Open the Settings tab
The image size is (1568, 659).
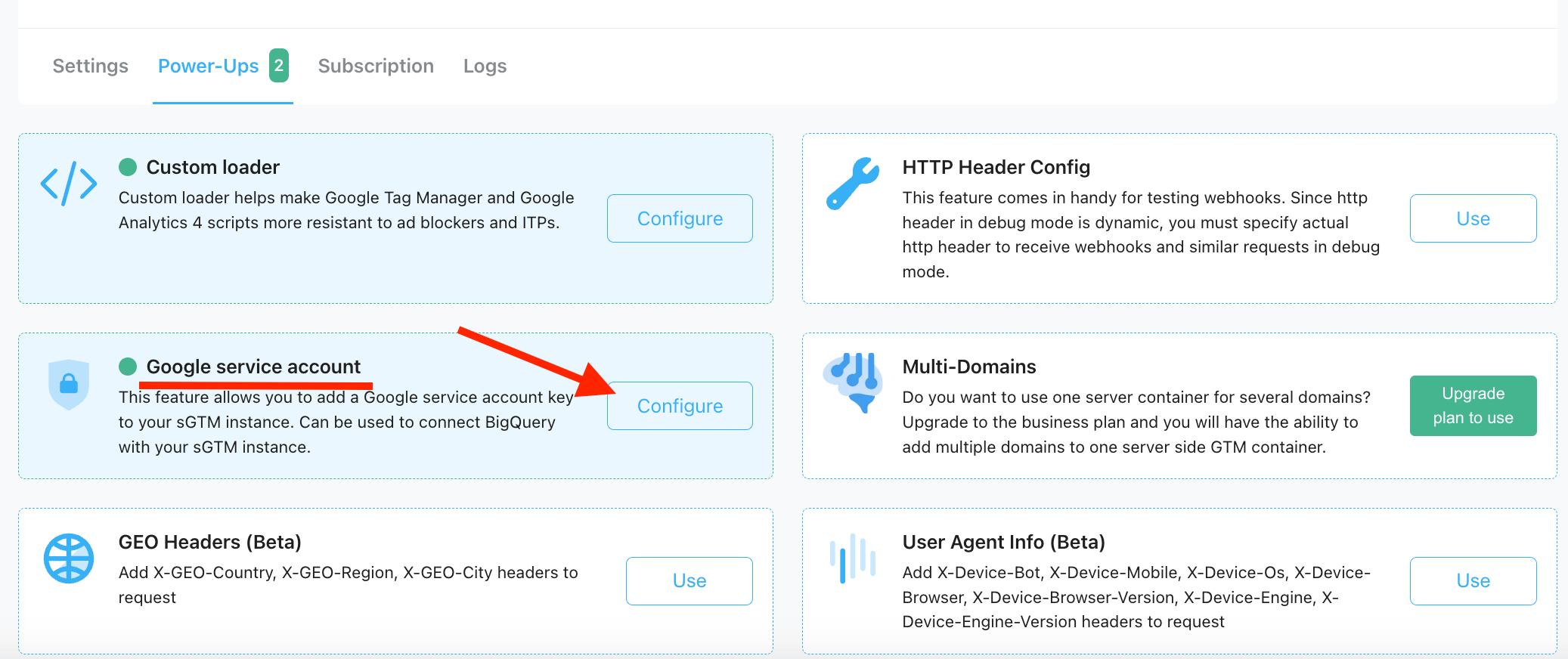(91, 66)
